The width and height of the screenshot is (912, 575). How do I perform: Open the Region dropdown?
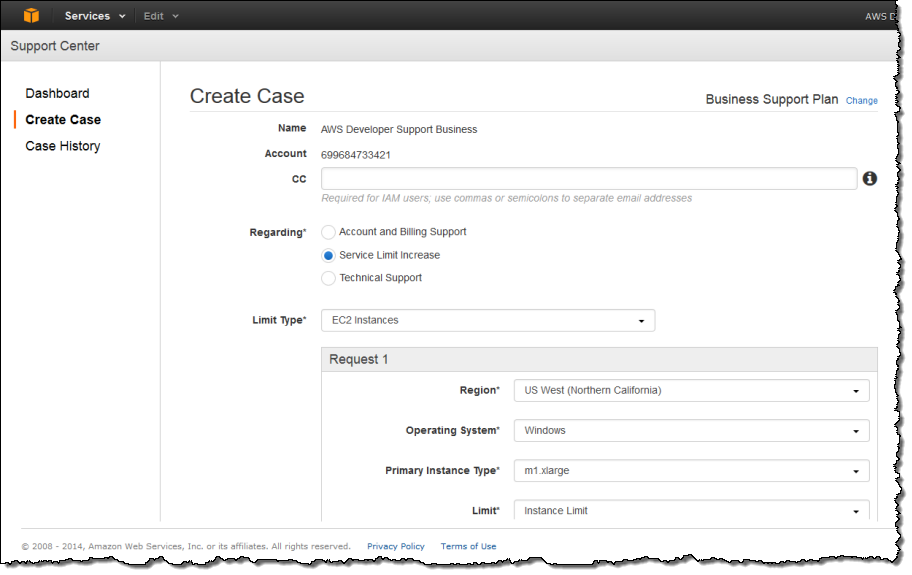(690, 391)
